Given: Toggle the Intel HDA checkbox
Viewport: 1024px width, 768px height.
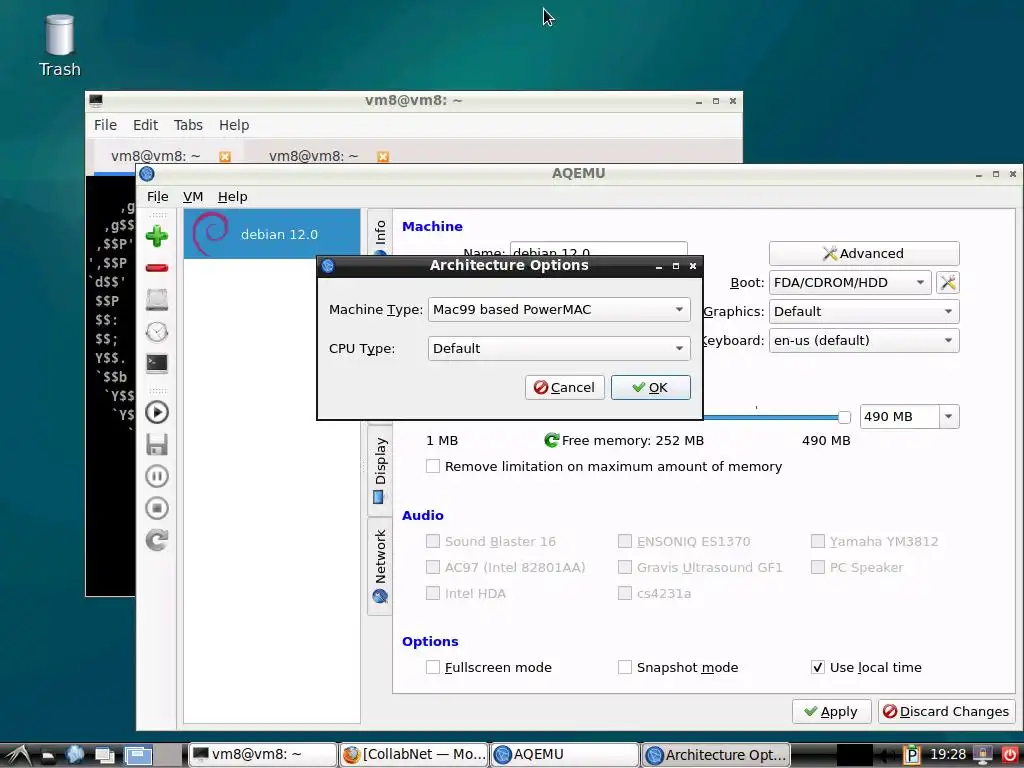Looking at the screenshot, I should pyautogui.click(x=432, y=593).
